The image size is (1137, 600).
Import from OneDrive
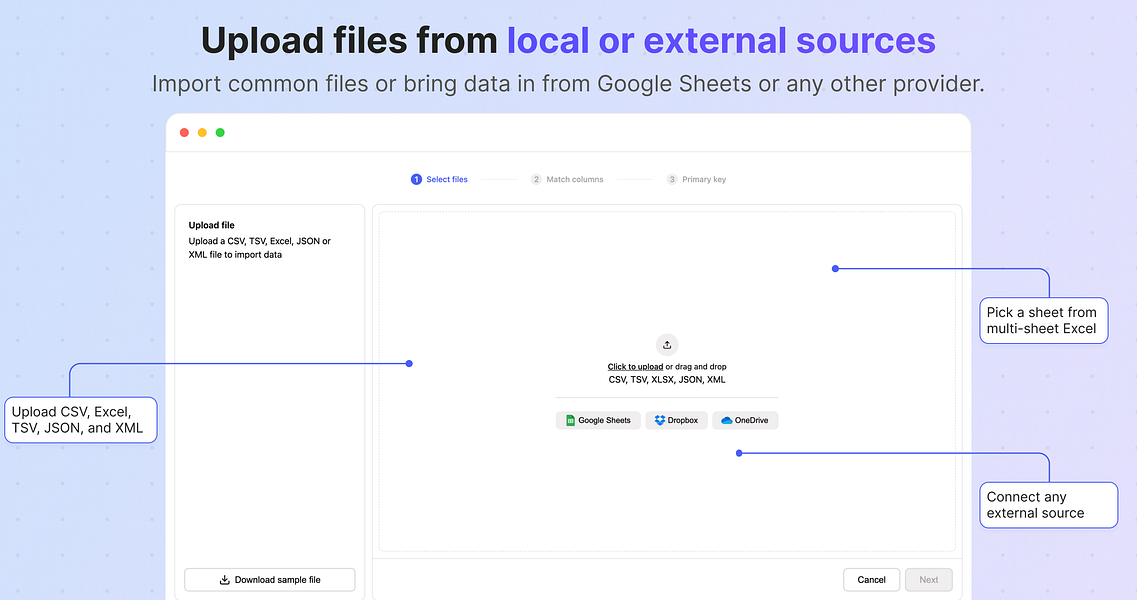tap(745, 420)
